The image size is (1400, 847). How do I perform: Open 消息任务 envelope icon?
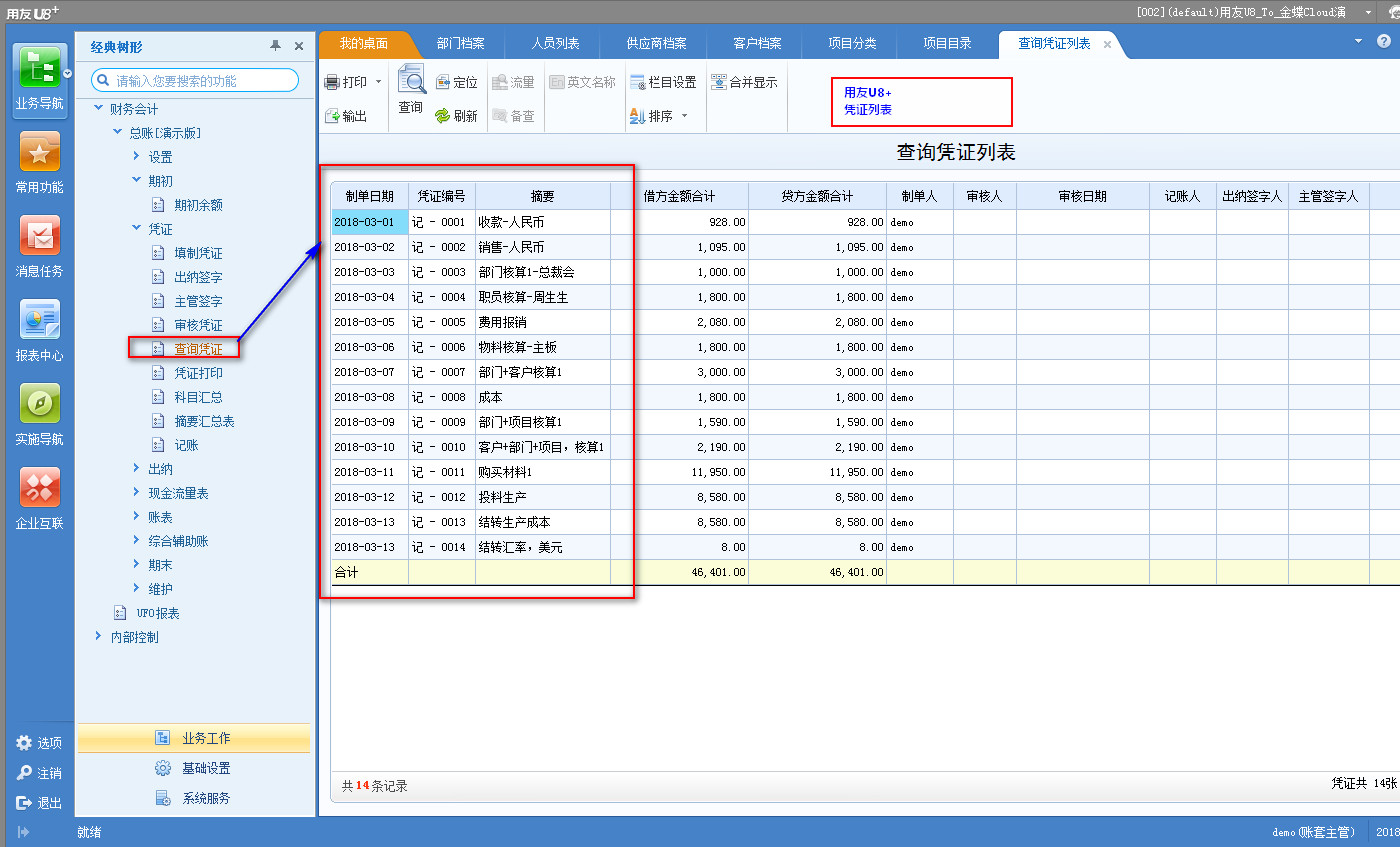point(39,237)
